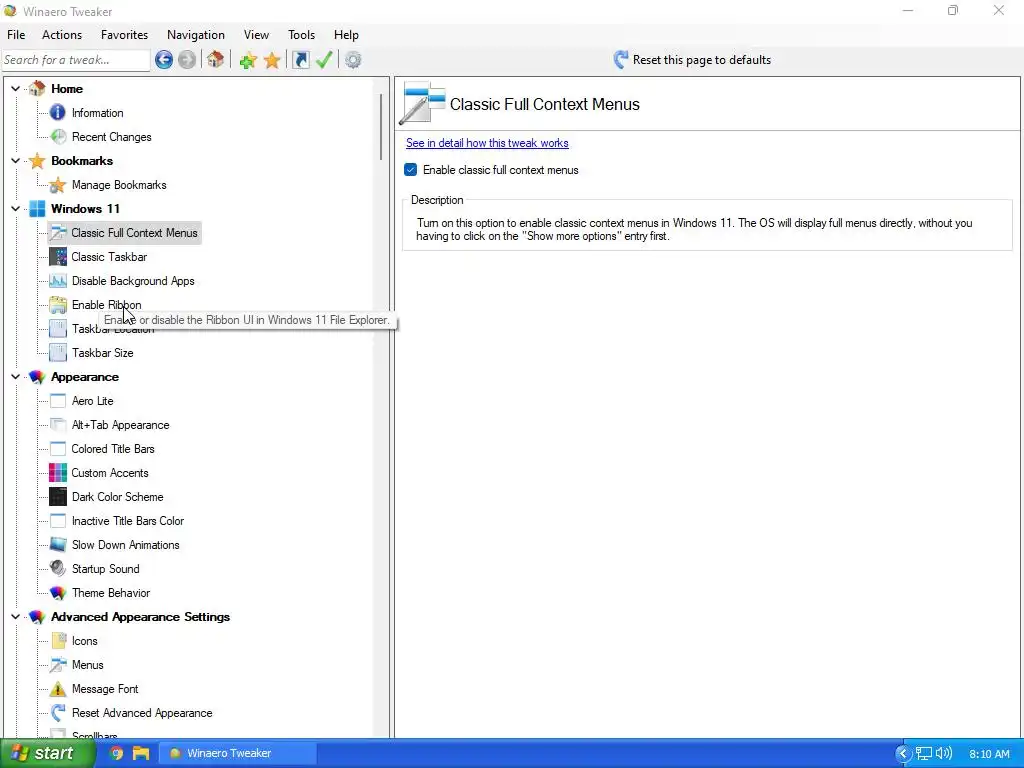The height and width of the screenshot is (768, 1024).
Task: Open See in detail how this tweak works
Action: 487,143
